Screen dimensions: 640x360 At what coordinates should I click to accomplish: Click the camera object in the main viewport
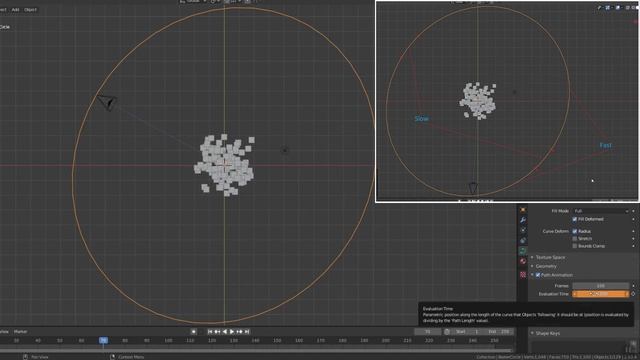[107, 102]
